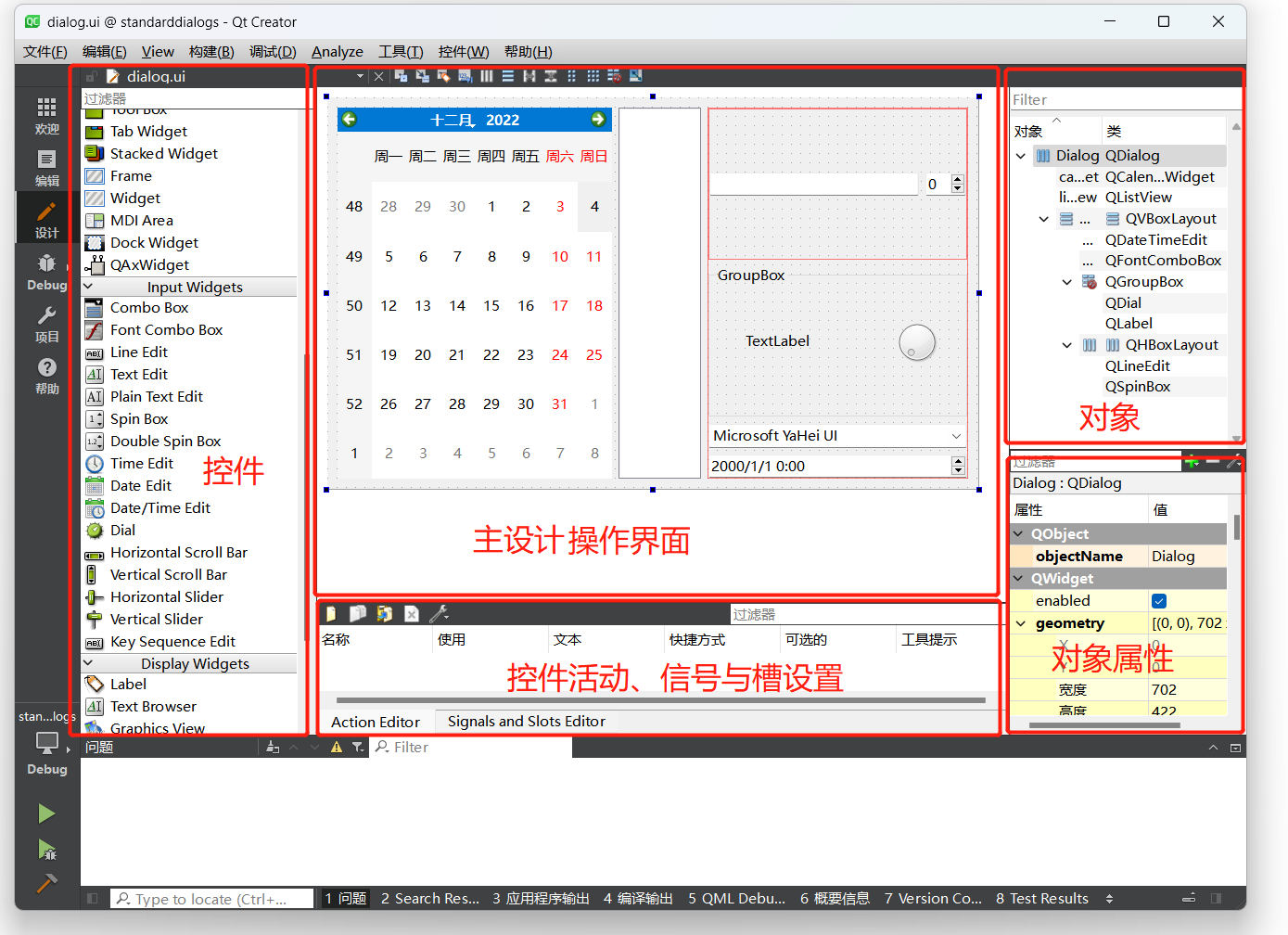Clear the Issues pane with broom icon
1288x935 pixels.
pos(273,747)
